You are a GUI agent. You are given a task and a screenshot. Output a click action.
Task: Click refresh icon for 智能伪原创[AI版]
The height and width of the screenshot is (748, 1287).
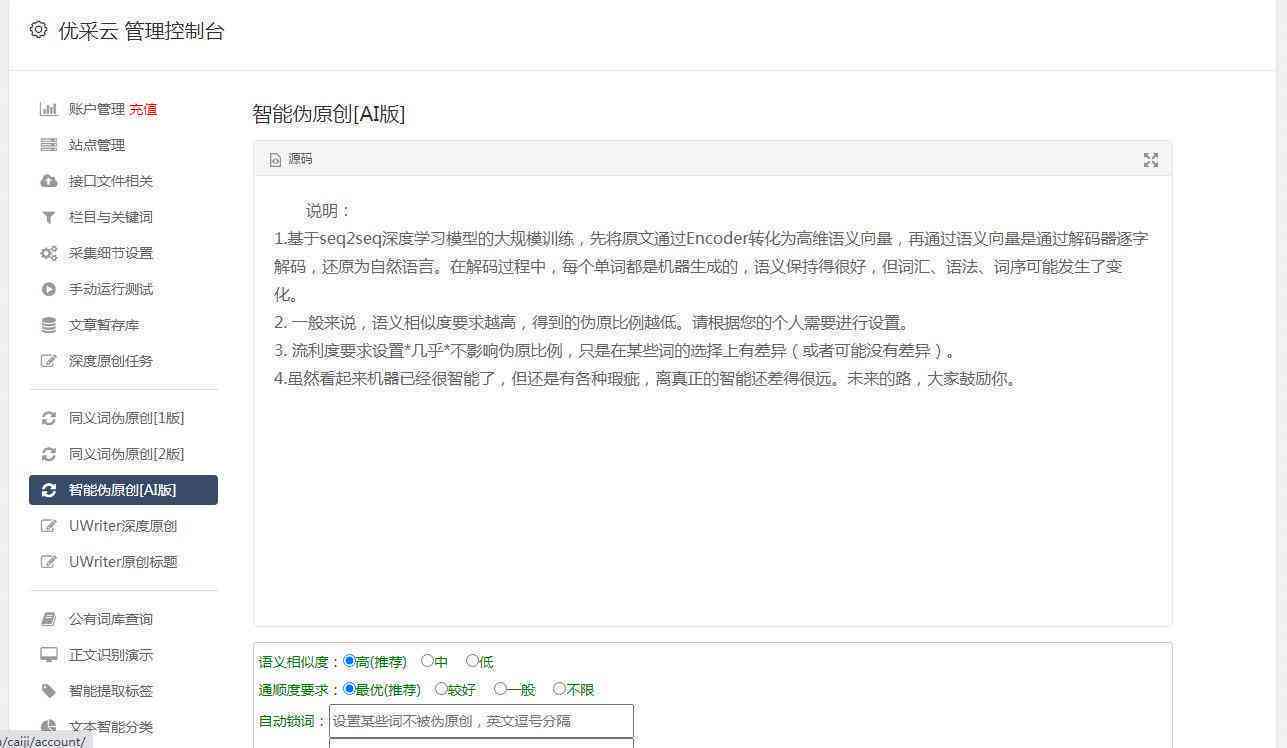pos(48,490)
